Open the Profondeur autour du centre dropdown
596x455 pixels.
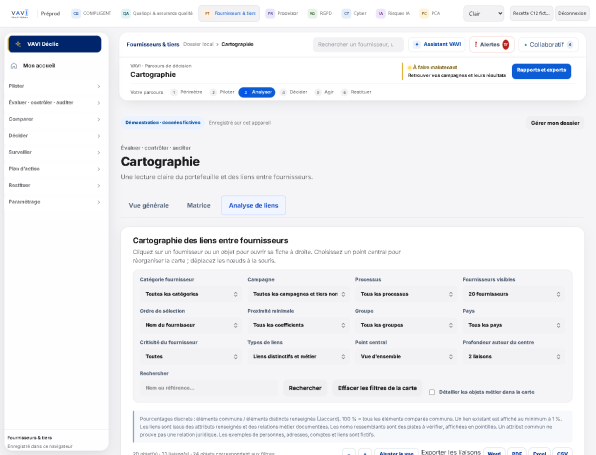pos(514,357)
